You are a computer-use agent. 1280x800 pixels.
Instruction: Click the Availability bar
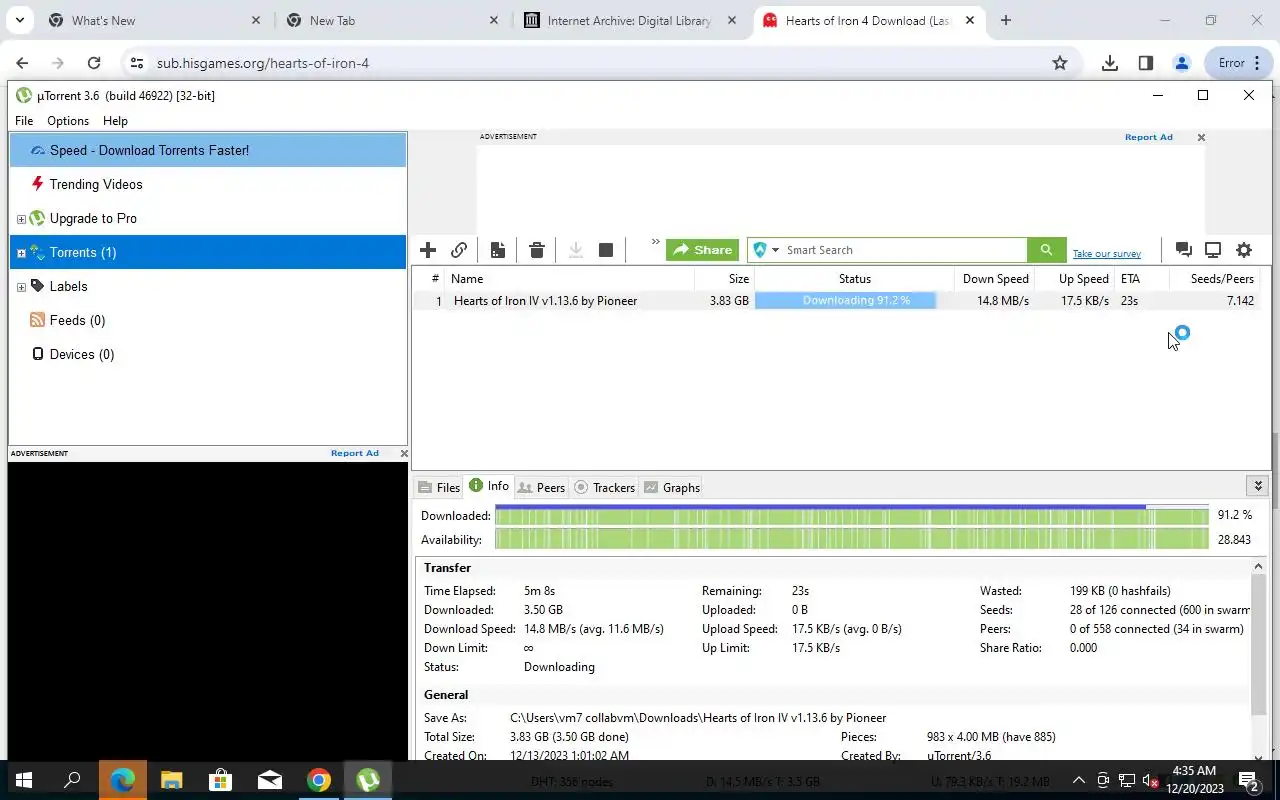(x=852, y=540)
